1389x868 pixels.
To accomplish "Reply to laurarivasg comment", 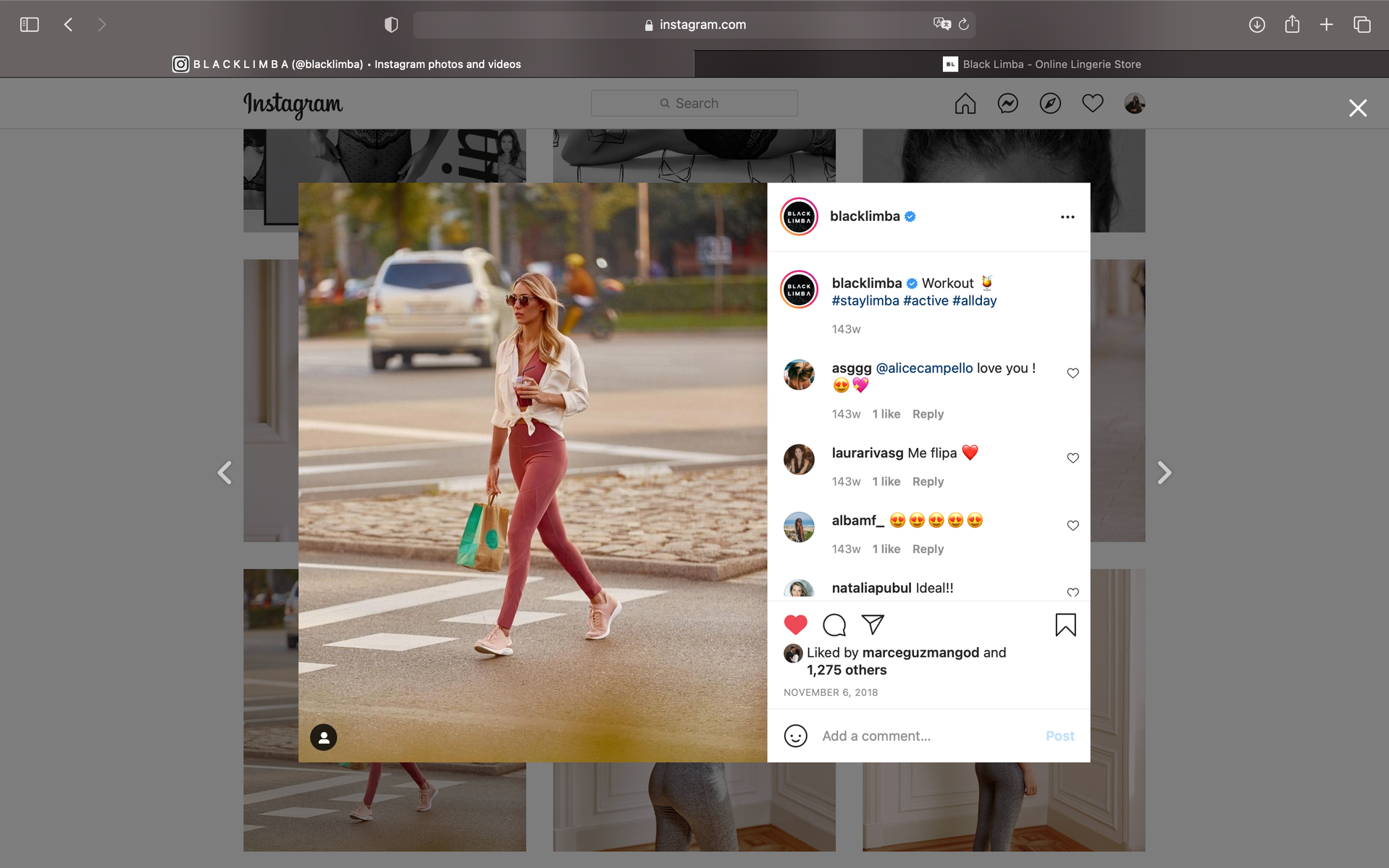I will 928,481.
